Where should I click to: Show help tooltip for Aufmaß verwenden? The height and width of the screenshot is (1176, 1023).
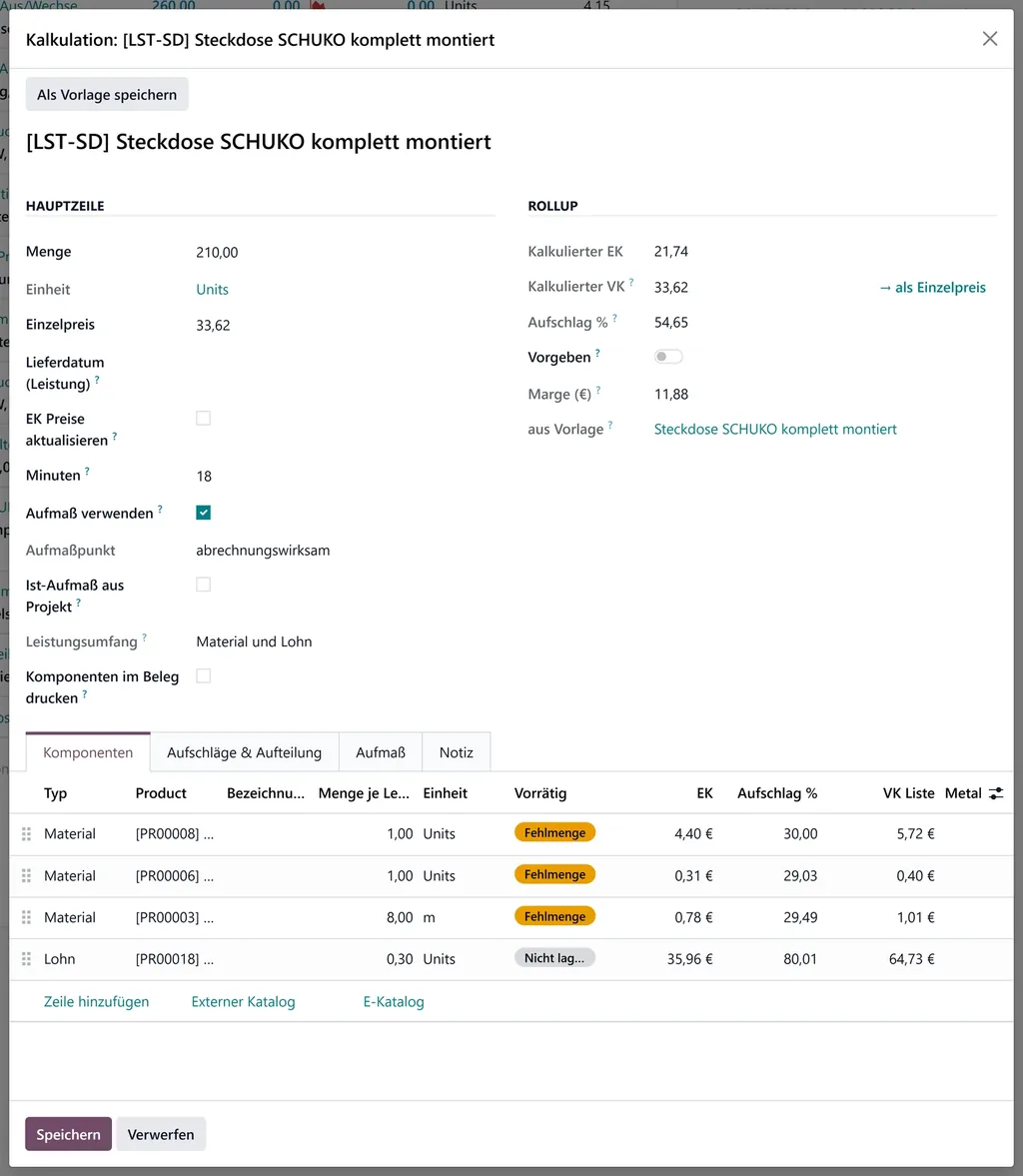[160, 510]
